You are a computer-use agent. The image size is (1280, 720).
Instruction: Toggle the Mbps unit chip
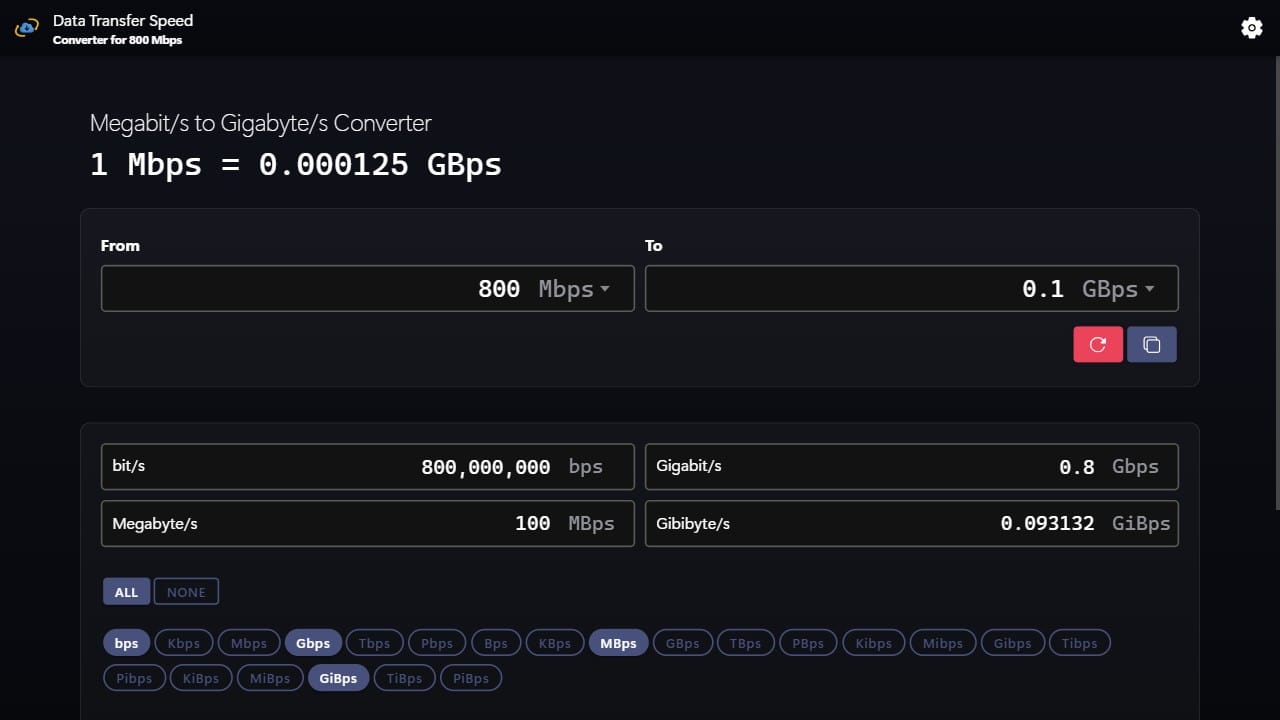click(x=249, y=643)
